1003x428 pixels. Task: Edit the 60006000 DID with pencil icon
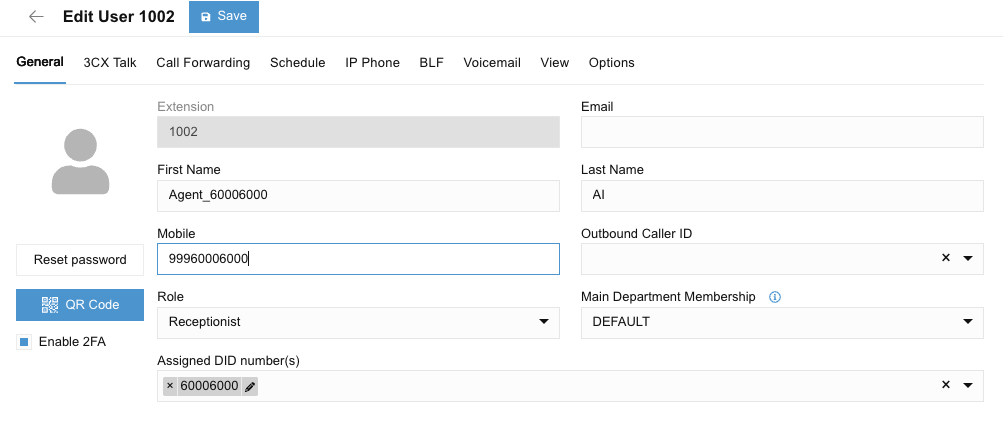point(250,386)
